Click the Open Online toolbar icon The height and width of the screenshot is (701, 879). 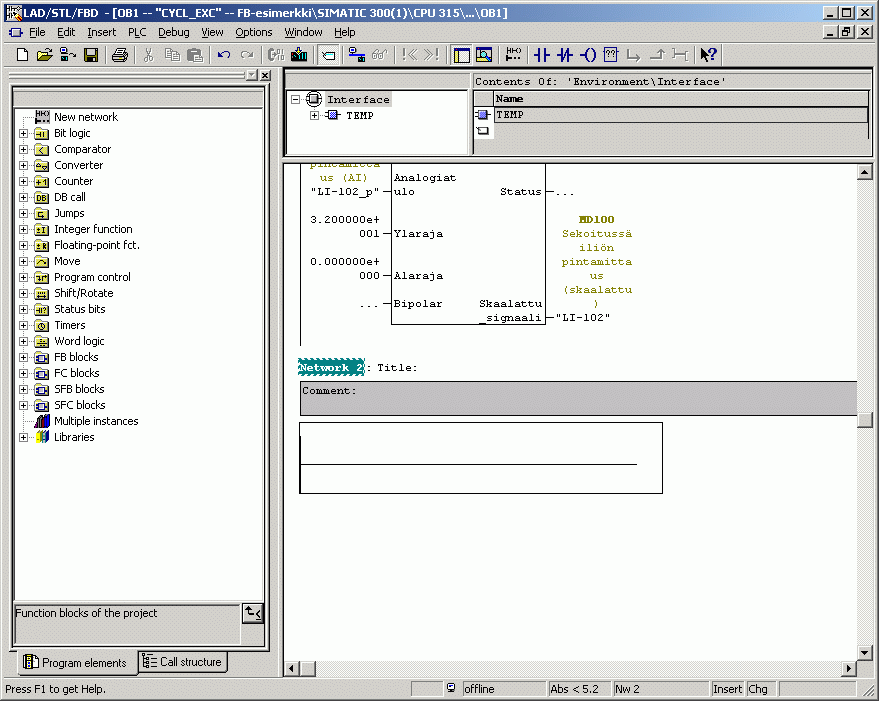[68, 55]
